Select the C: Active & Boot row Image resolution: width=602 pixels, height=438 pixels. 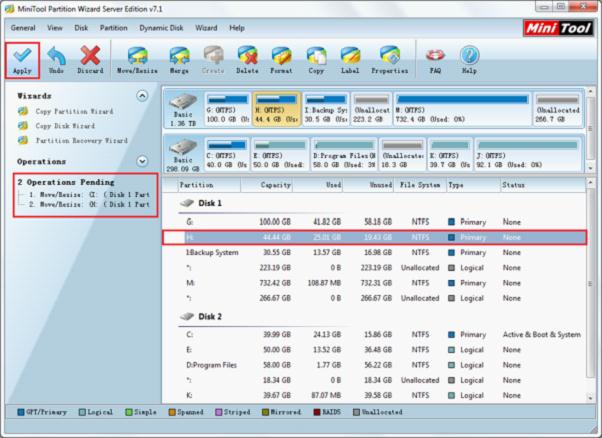pos(374,335)
